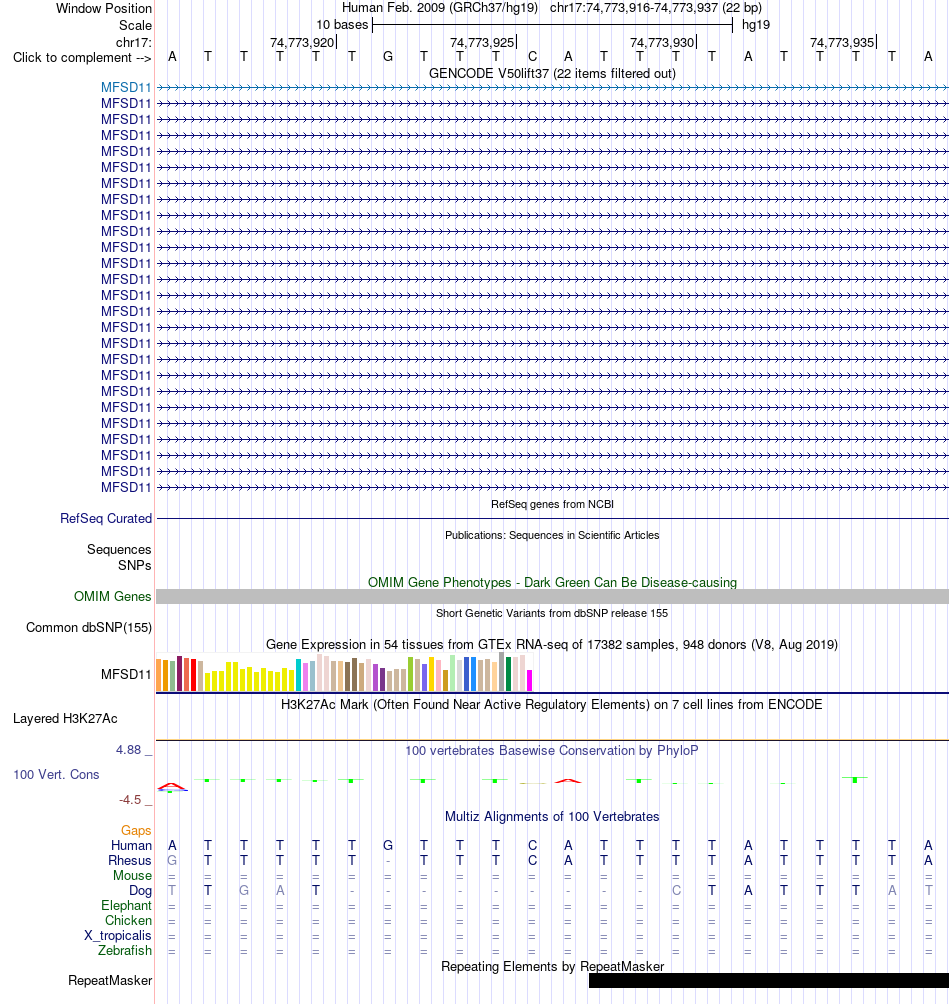This screenshot has height=1004, width=950.
Task: Open the RefSeq Curated track label
Action: coord(106,519)
